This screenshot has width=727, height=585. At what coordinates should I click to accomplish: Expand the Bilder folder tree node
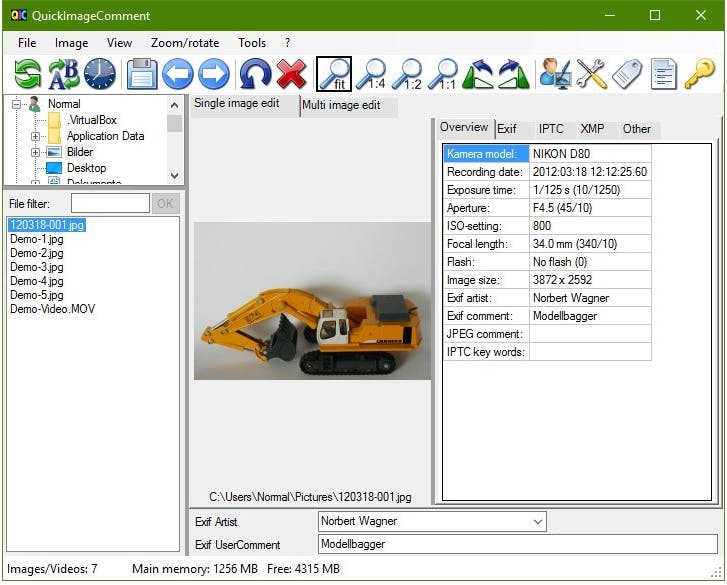tap(35, 152)
